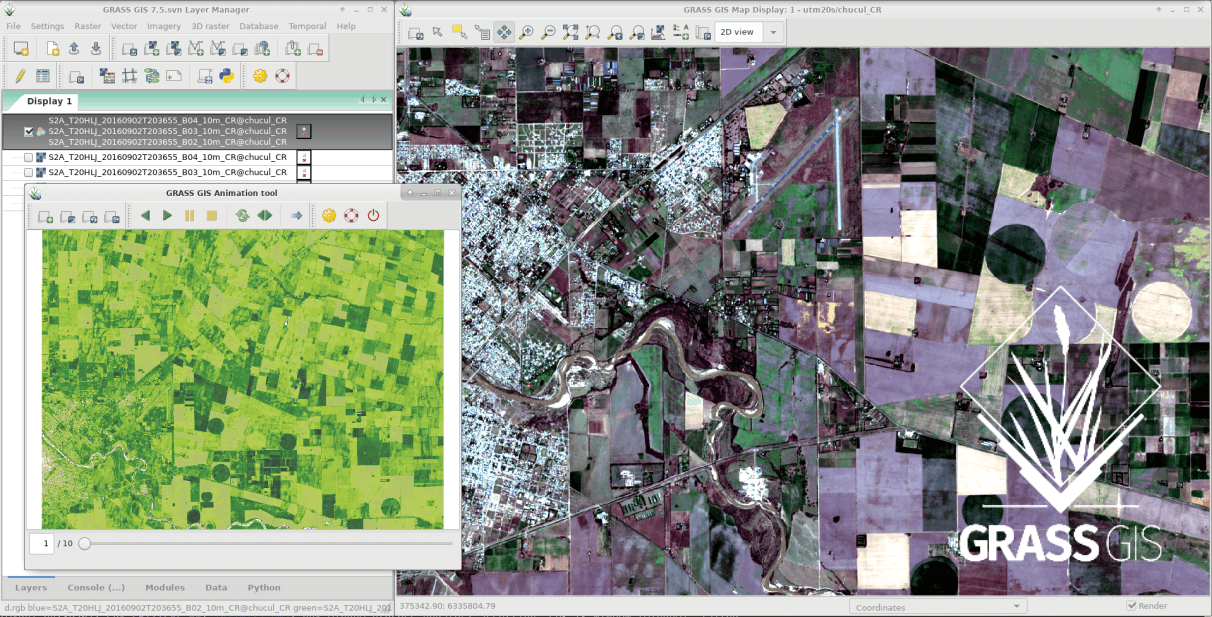1212x617 pixels.
Task: Toggle play forward and backward mode
Action: pos(264,215)
